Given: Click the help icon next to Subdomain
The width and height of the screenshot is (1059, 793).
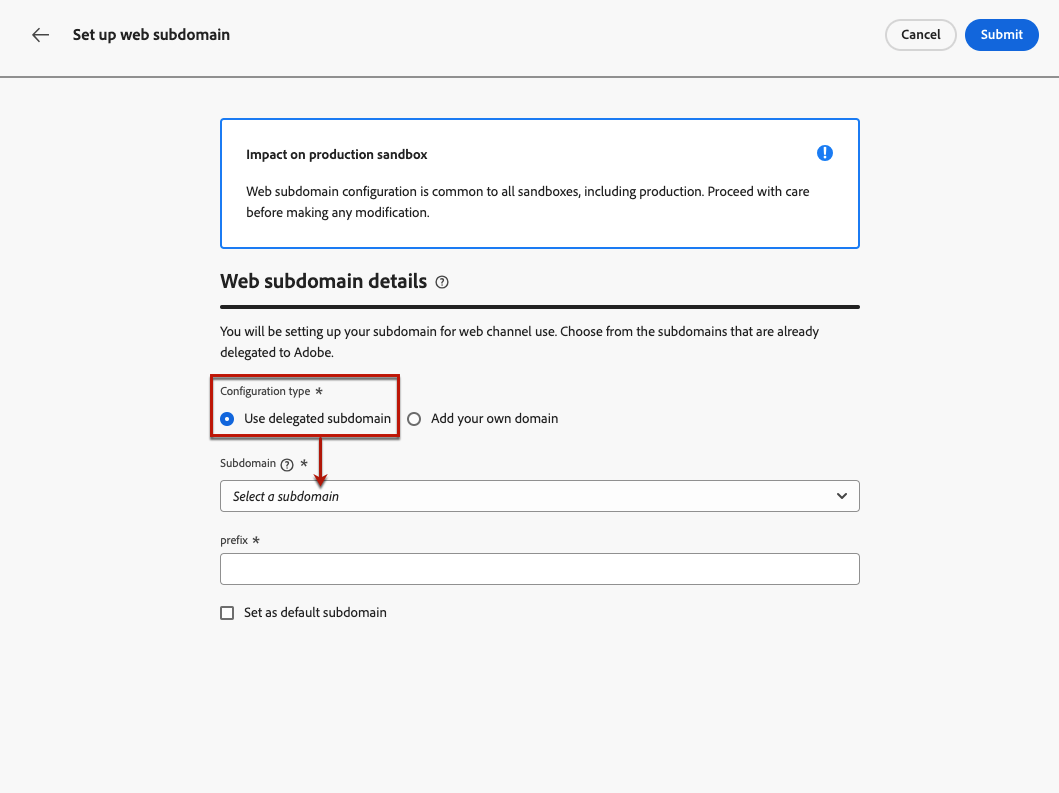Looking at the screenshot, I should pos(287,465).
